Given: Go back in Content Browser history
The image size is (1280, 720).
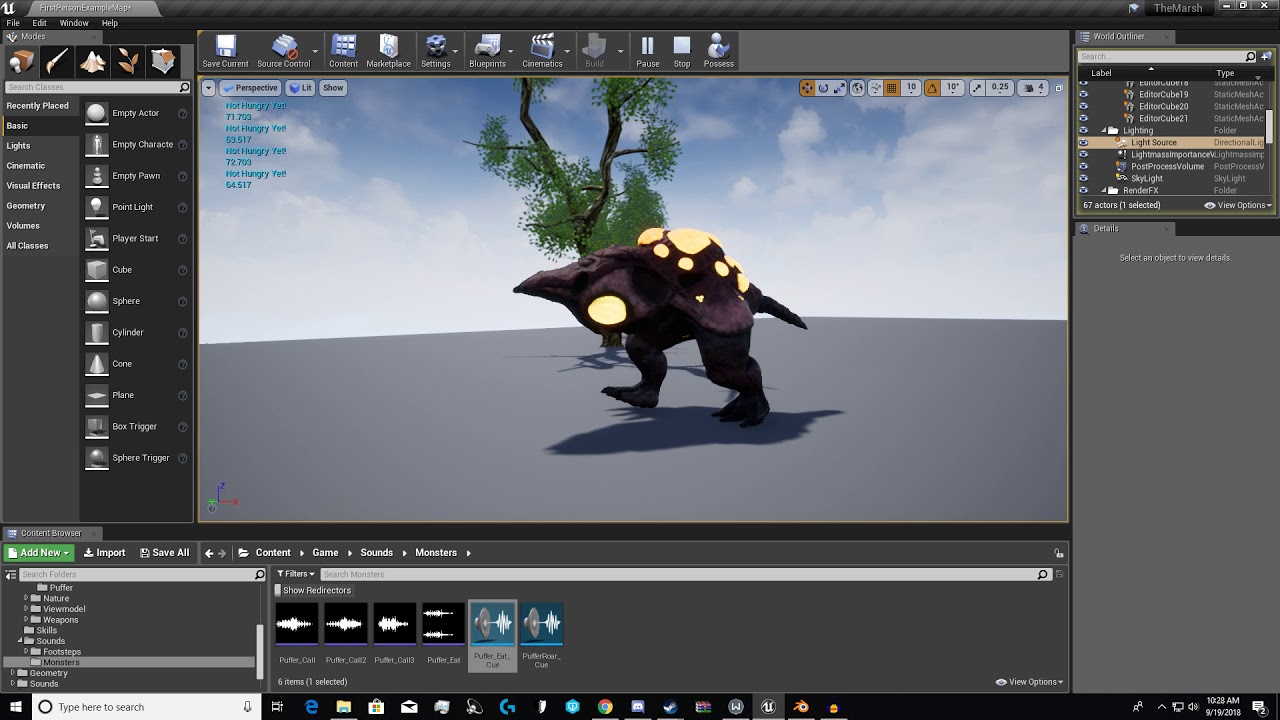Looking at the screenshot, I should tap(209, 553).
